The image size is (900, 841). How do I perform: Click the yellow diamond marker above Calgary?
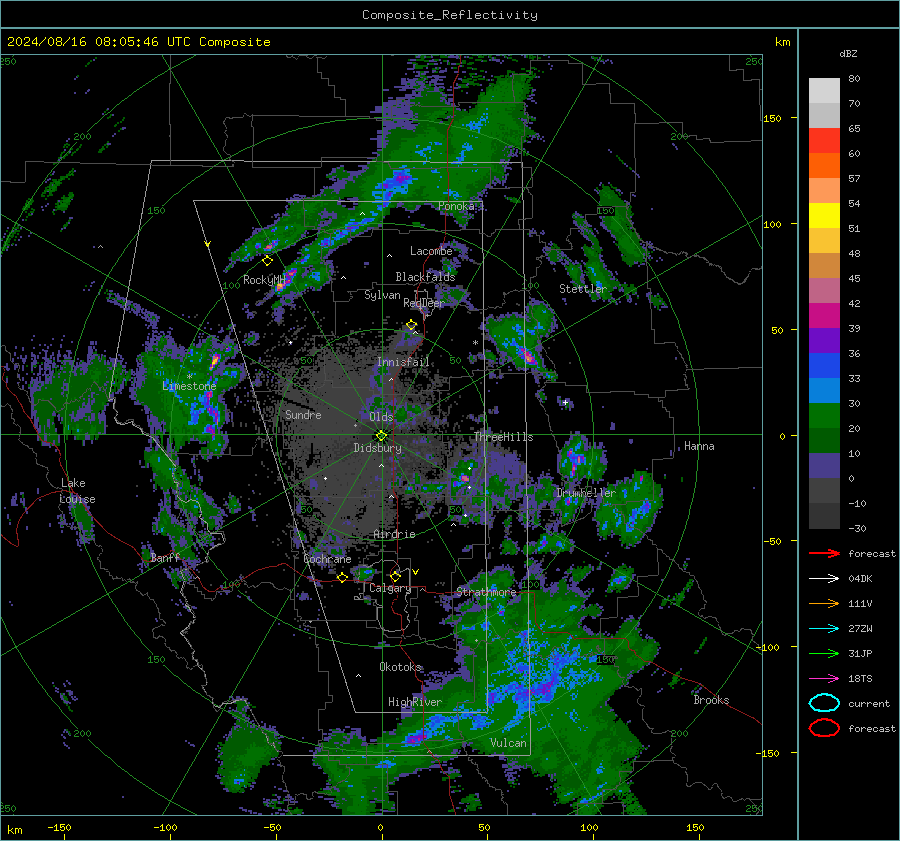pos(395,576)
